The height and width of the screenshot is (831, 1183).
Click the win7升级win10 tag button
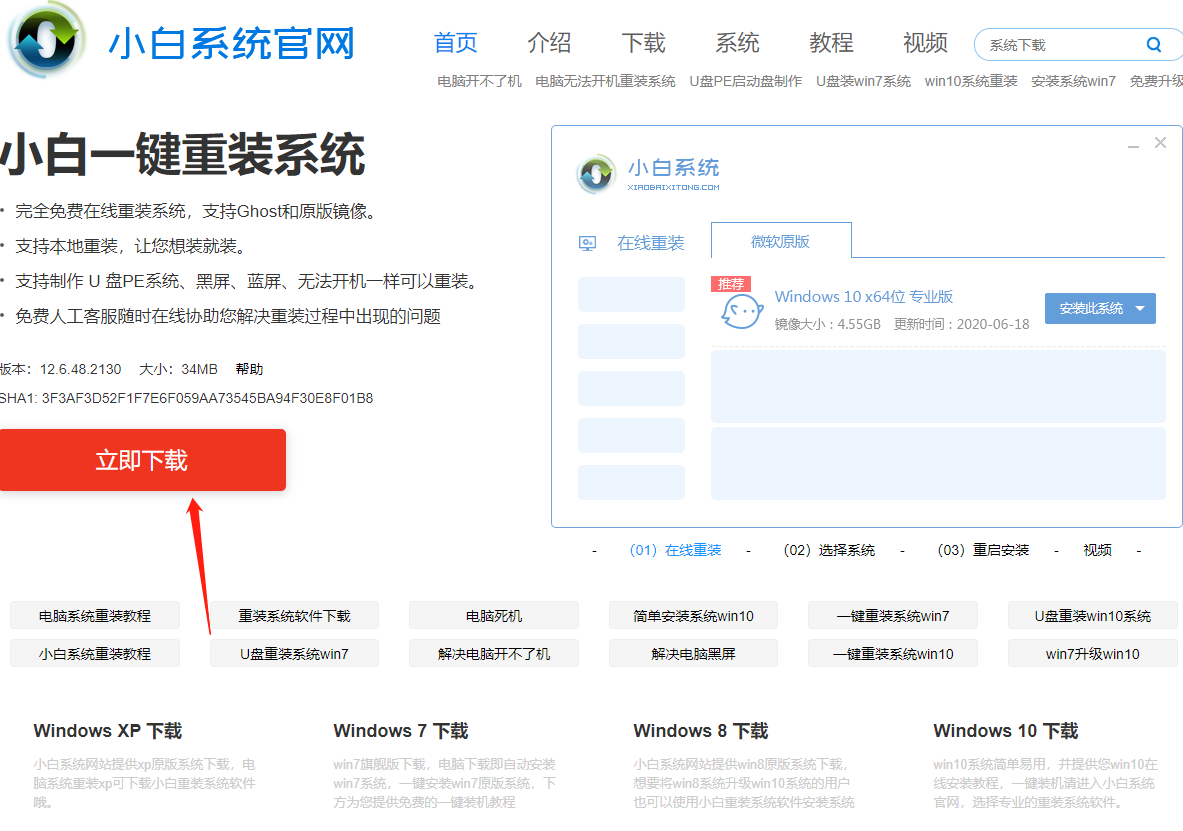[x=1092, y=654]
